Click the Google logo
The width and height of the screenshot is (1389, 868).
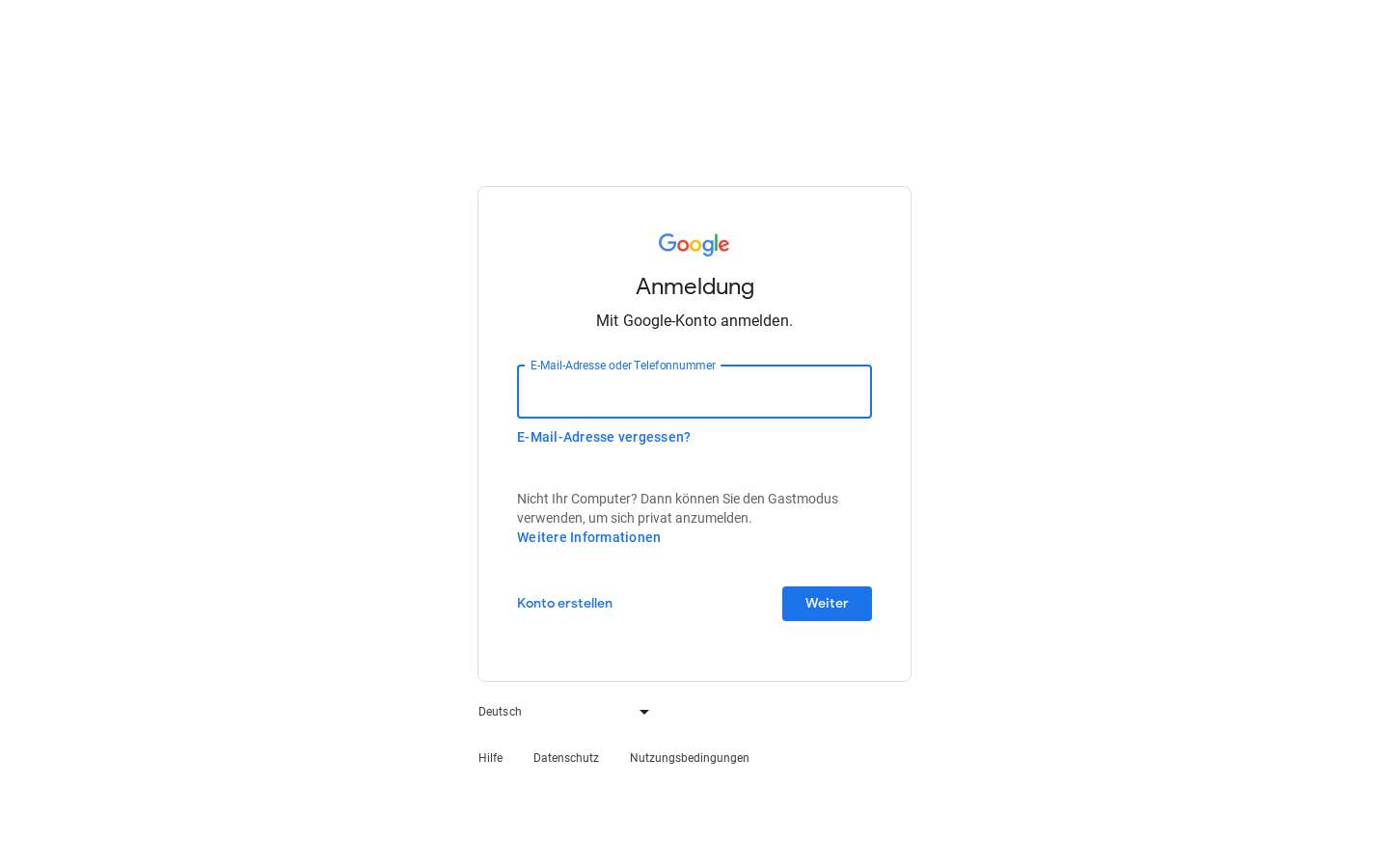pyautogui.click(x=694, y=244)
